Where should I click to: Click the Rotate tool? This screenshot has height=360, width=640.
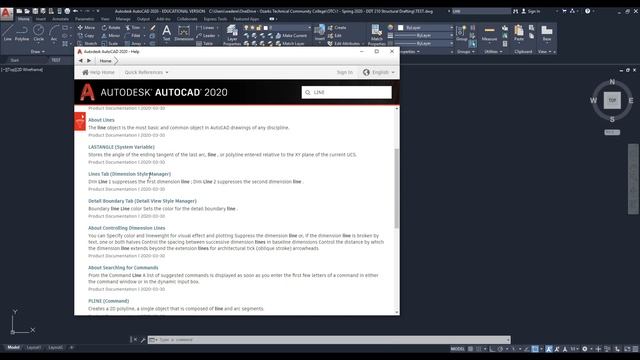(x=111, y=27)
